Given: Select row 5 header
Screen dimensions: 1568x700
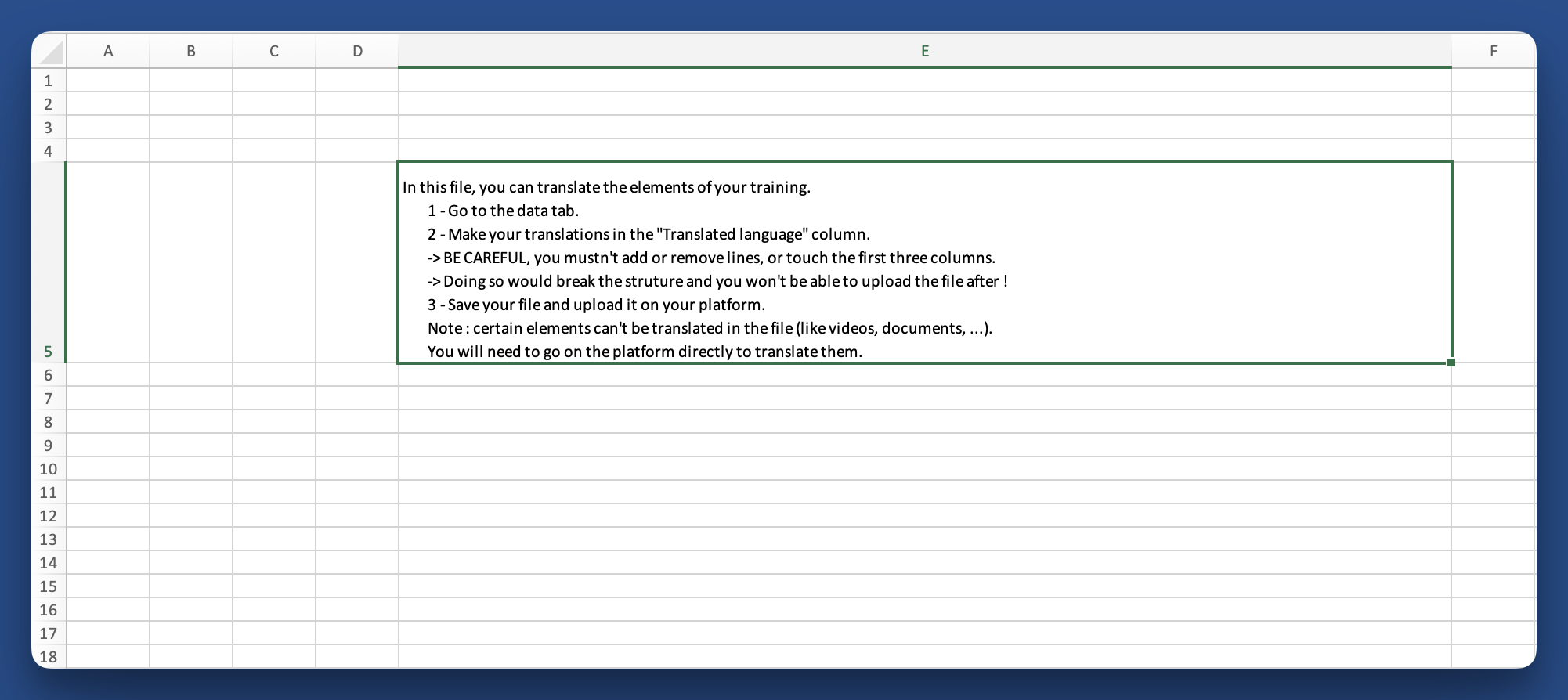Looking at the screenshot, I should pos(49,262).
